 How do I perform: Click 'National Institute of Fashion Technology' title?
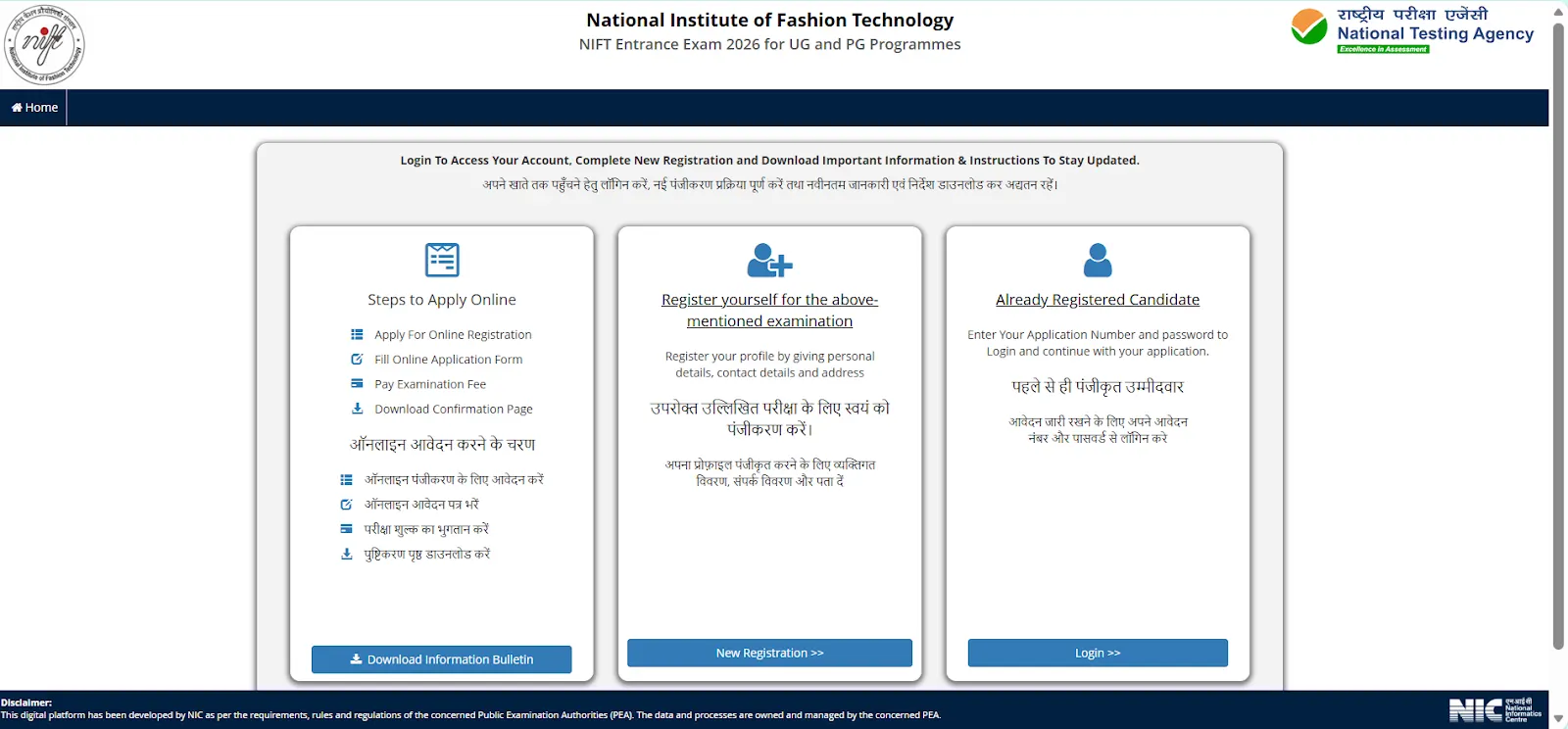click(769, 20)
